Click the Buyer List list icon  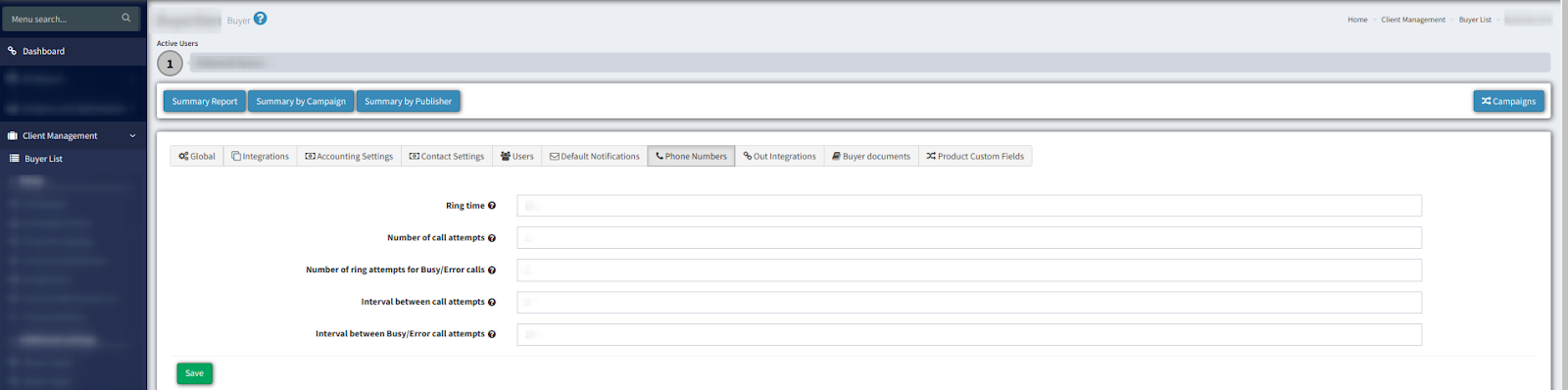(x=15, y=159)
